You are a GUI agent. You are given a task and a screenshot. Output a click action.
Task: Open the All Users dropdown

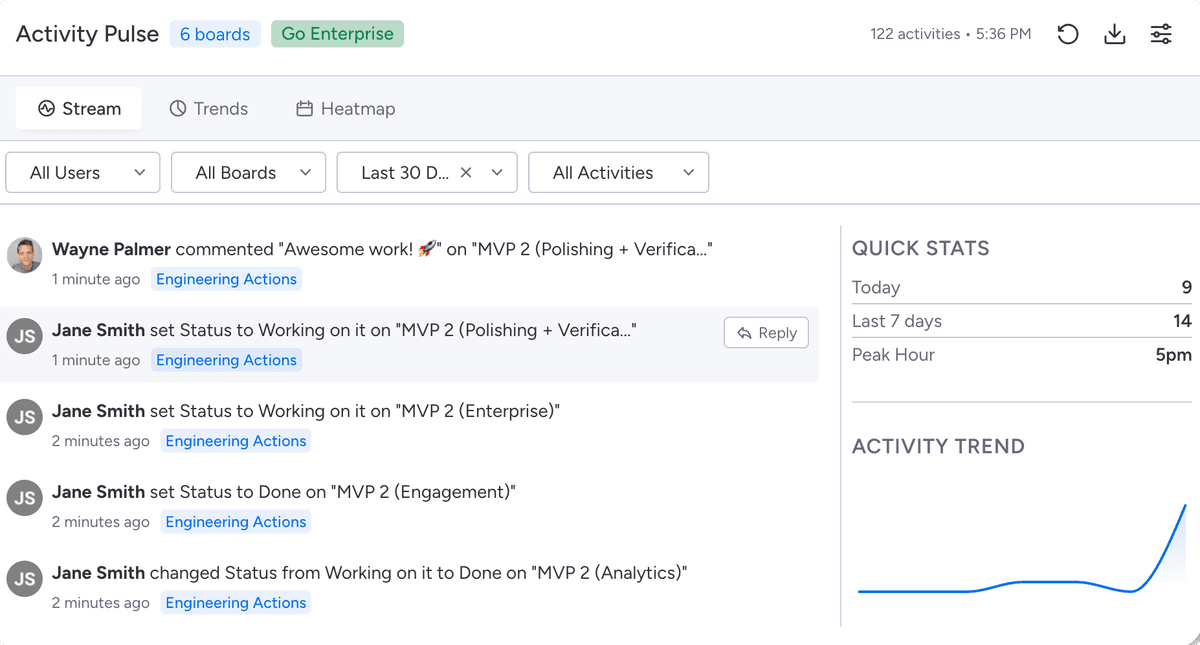tap(82, 172)
